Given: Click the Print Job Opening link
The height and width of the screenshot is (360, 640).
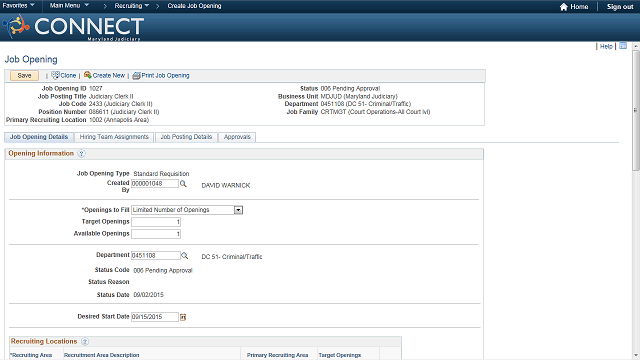Looking at the screenshot, I should (x=165, y=76).
